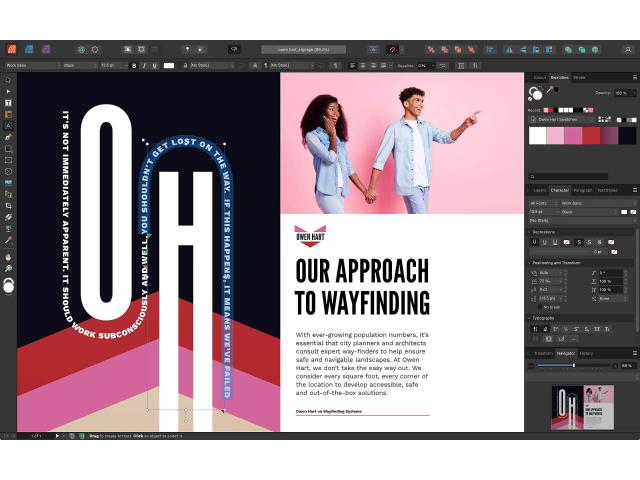Open the font family dropdown showing Work Sans
This screenshot has width=640, height=480.
pyautogui.click(x=30, y=65)
